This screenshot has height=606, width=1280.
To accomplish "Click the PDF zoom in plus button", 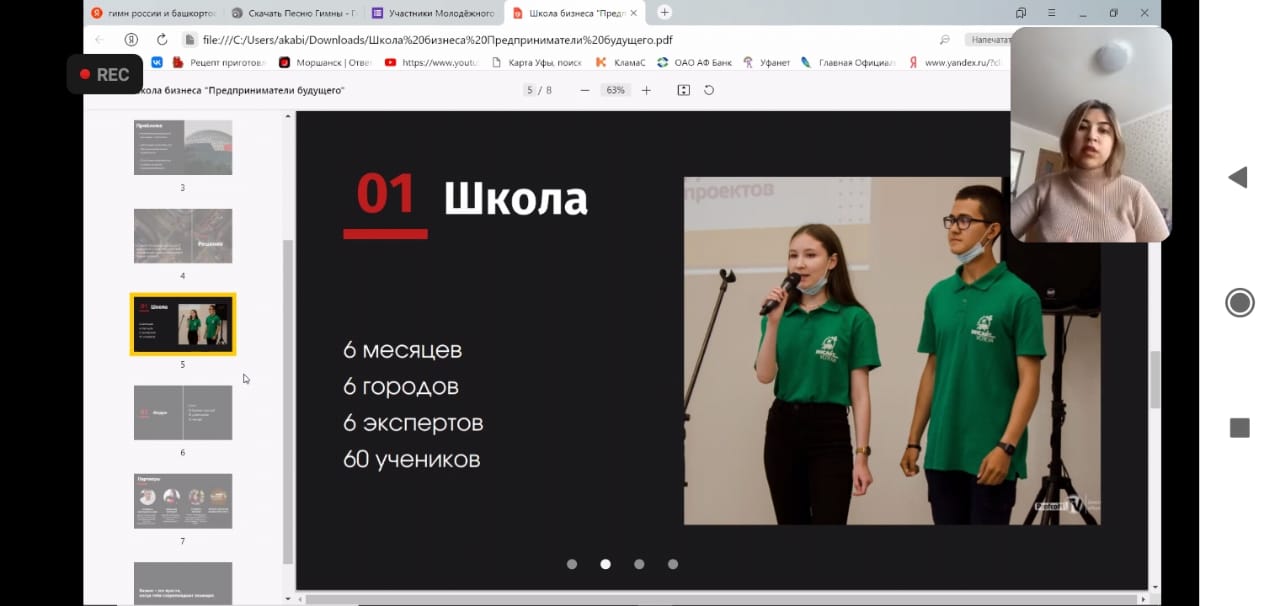I will pyautogui.click(x=646, y=90).
